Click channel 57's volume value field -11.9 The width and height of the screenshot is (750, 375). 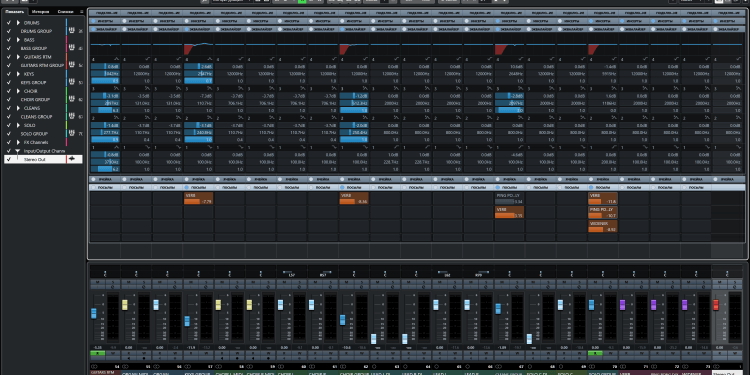(x=191, y=347)
